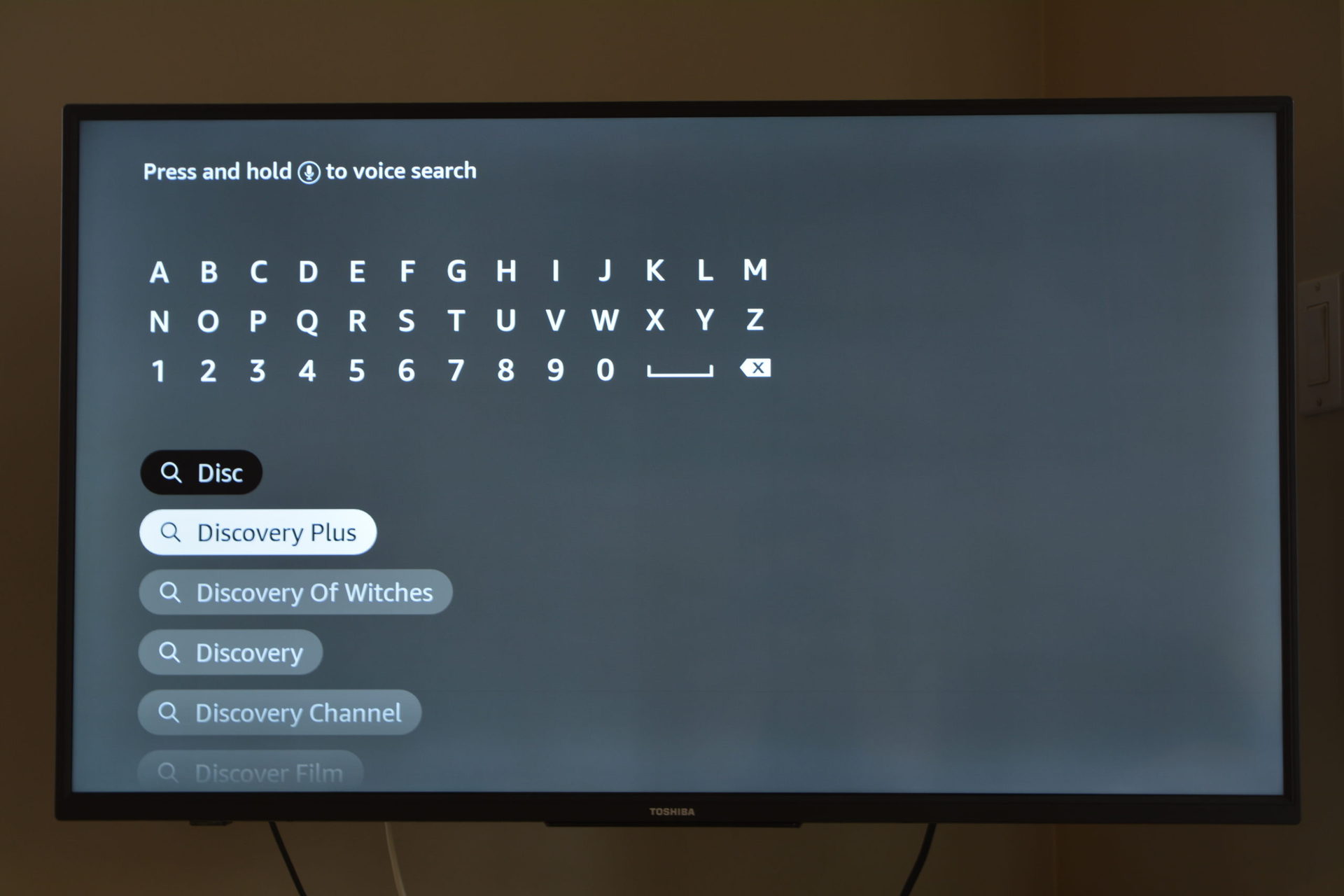Click the letter N on keyboard
The height and width of the screenshot is (896, 1344).
[x=160, y=319]
